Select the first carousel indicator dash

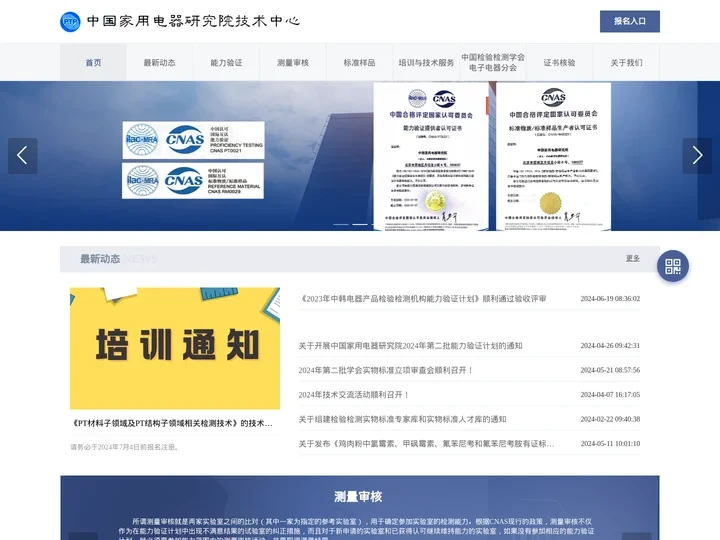coord(341,224)
